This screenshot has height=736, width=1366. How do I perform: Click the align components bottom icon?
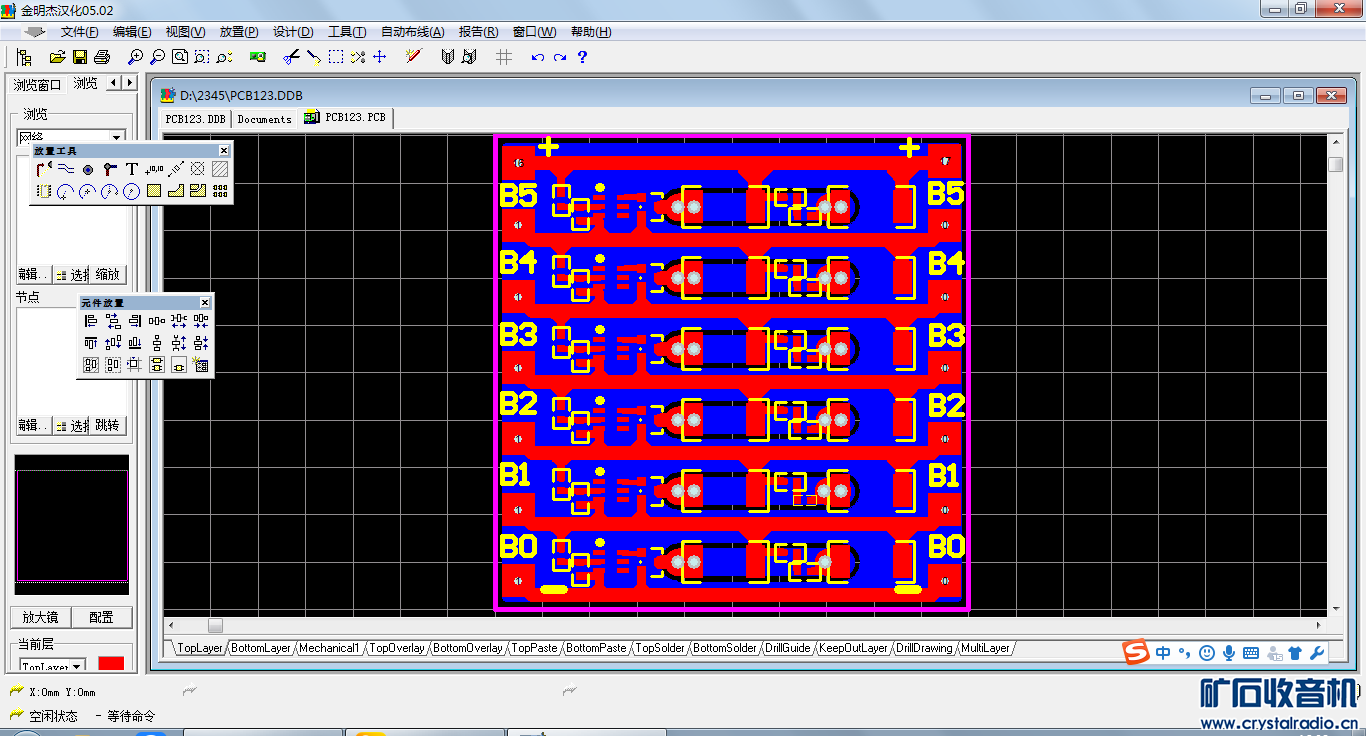pyautogui.click(x=135, y=343)
